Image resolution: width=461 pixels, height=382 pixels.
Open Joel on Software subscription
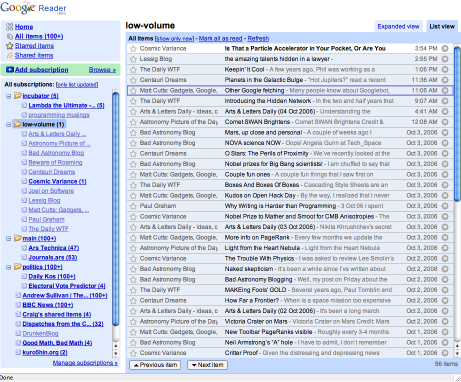coord(51,191)
